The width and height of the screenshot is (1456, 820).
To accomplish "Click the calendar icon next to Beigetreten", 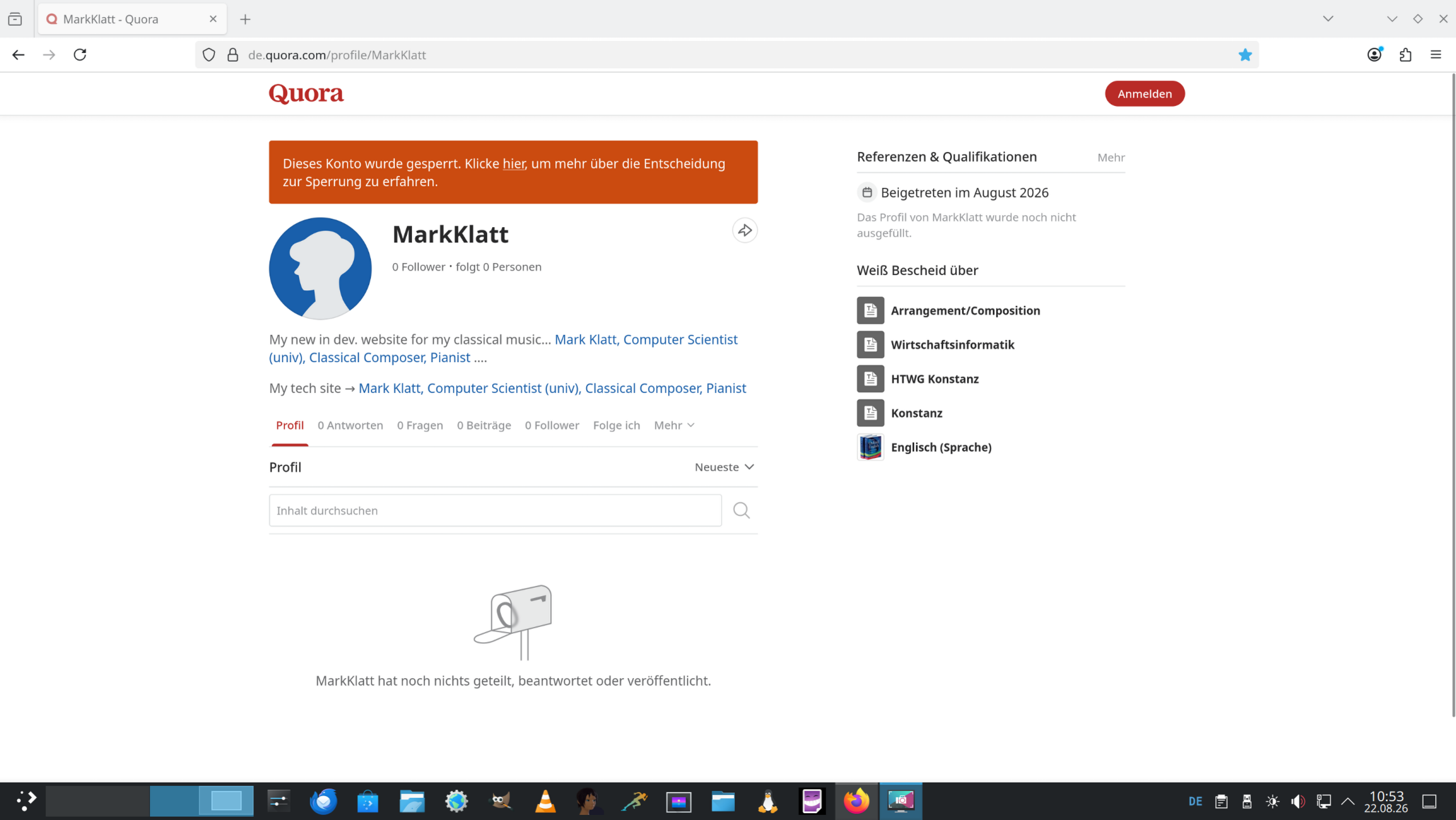I will (867, 192).
